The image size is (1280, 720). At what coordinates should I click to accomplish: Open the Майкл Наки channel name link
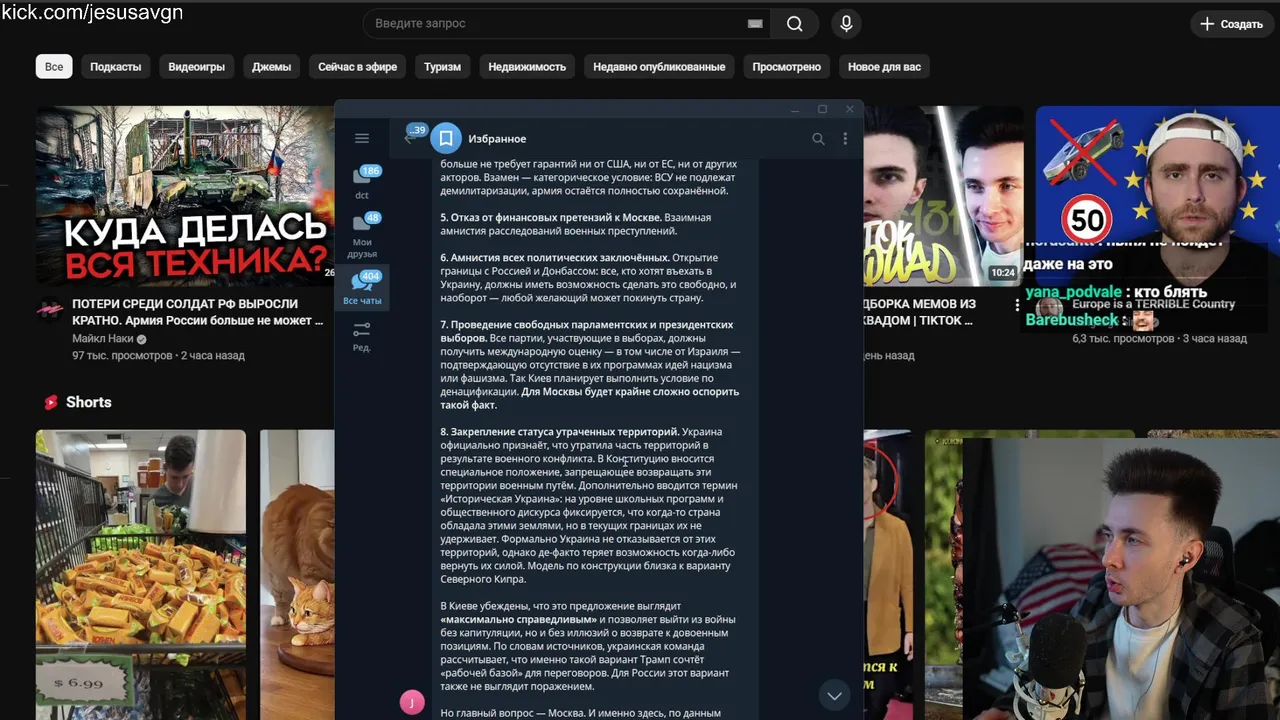coord(103,339)
